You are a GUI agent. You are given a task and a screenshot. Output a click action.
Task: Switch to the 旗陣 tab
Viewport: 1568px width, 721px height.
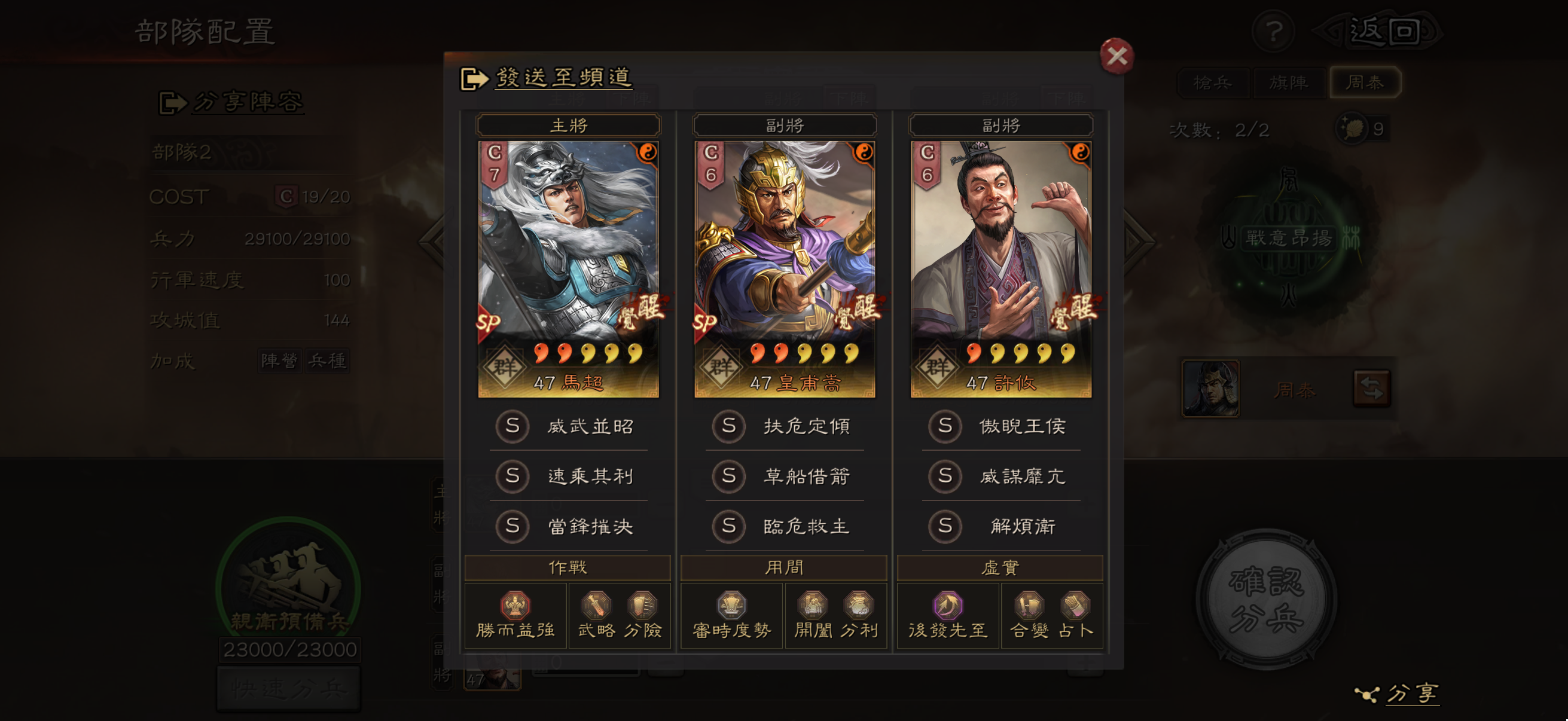pos(1288,83)
